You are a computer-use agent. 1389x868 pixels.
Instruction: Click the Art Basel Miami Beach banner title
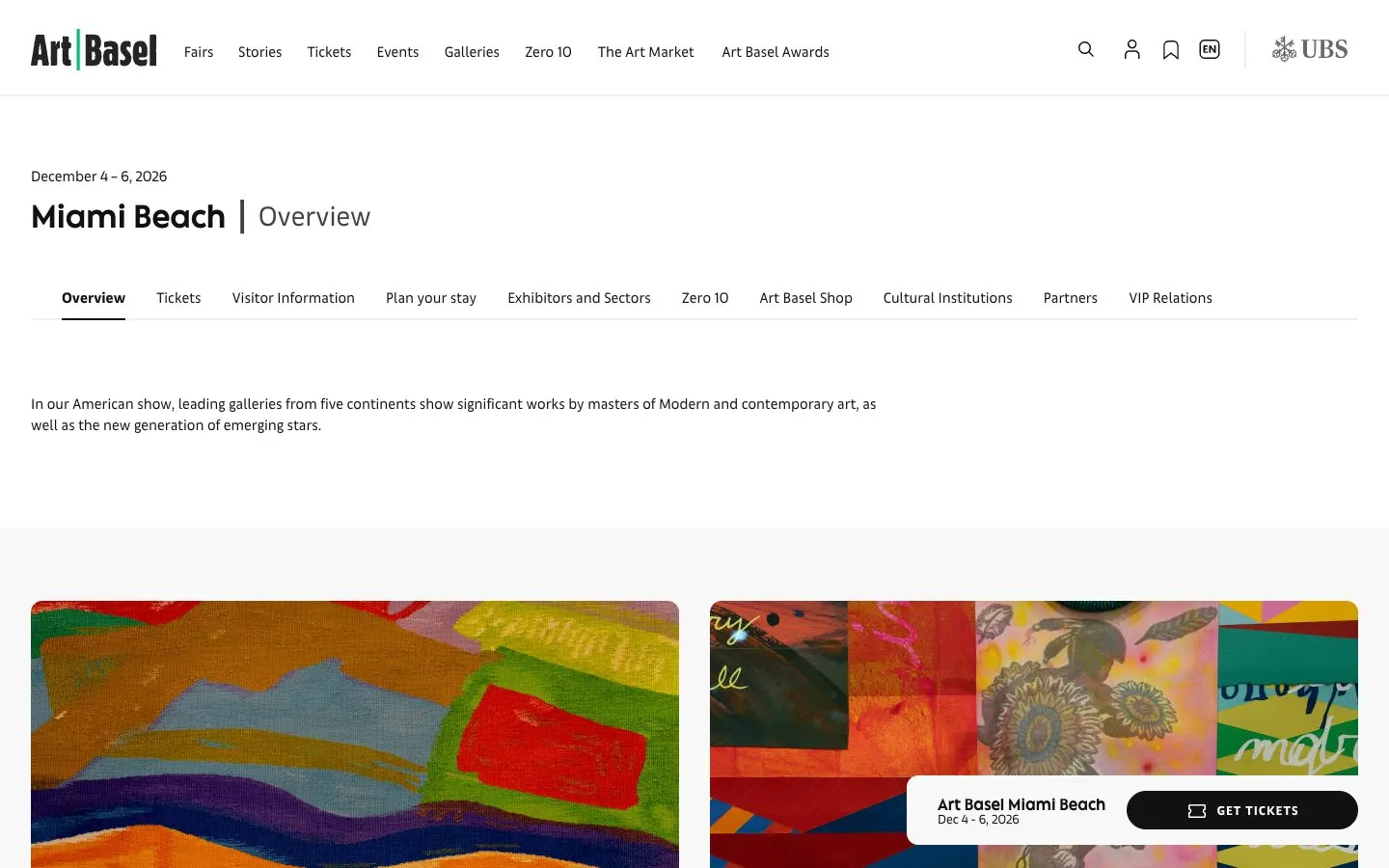coord(1021,804)
